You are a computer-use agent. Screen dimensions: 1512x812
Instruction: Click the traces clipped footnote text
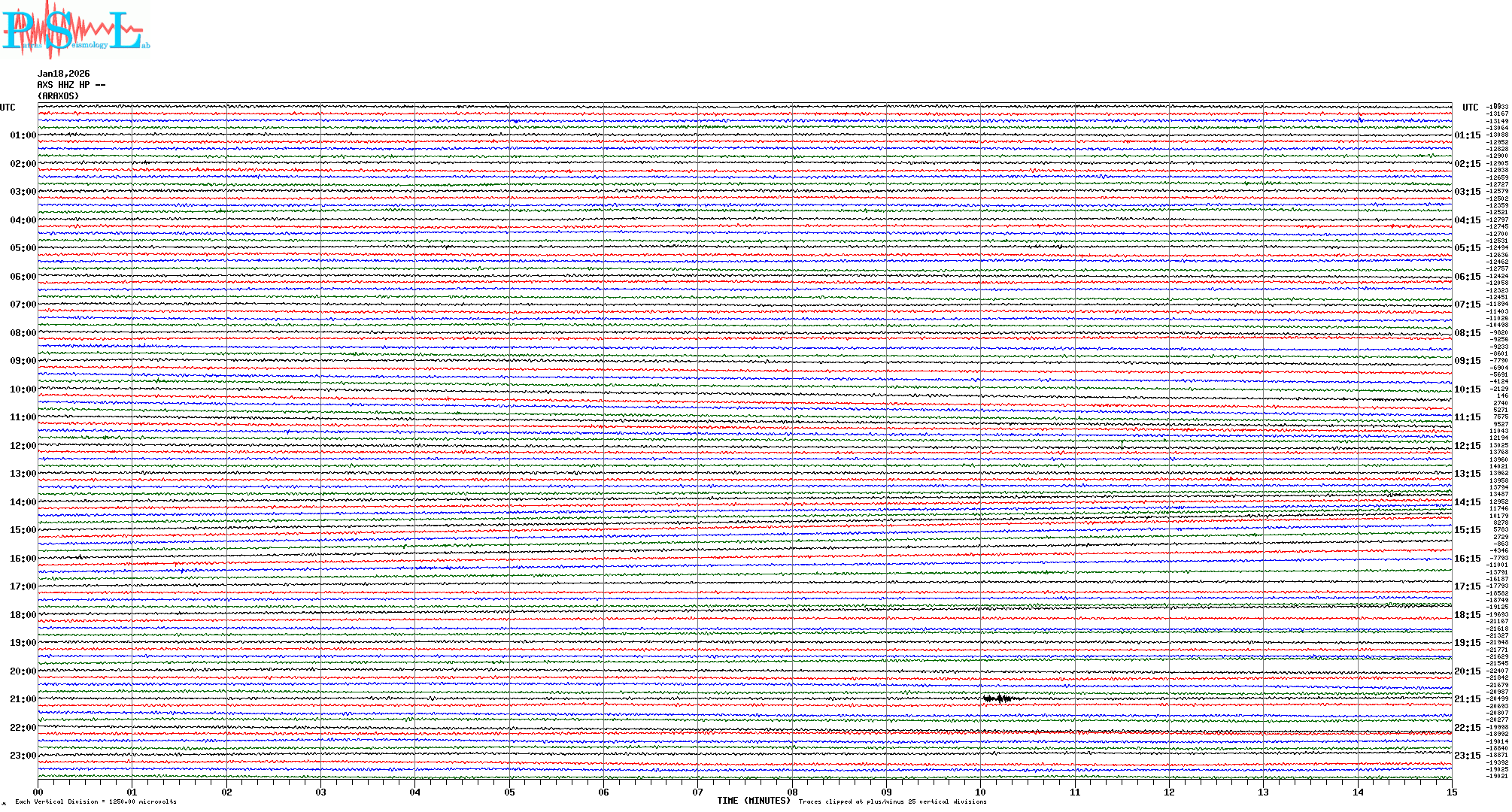892,801
